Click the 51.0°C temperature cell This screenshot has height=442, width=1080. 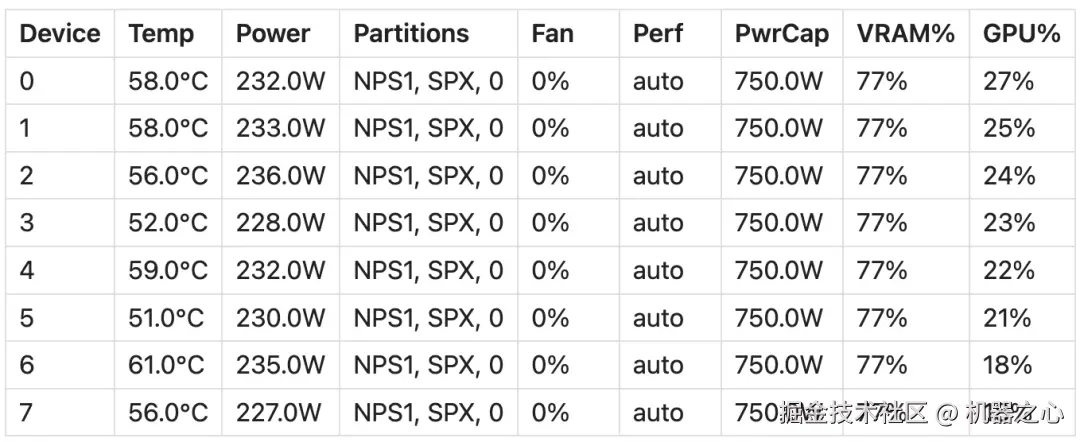[x=166, y=318]
